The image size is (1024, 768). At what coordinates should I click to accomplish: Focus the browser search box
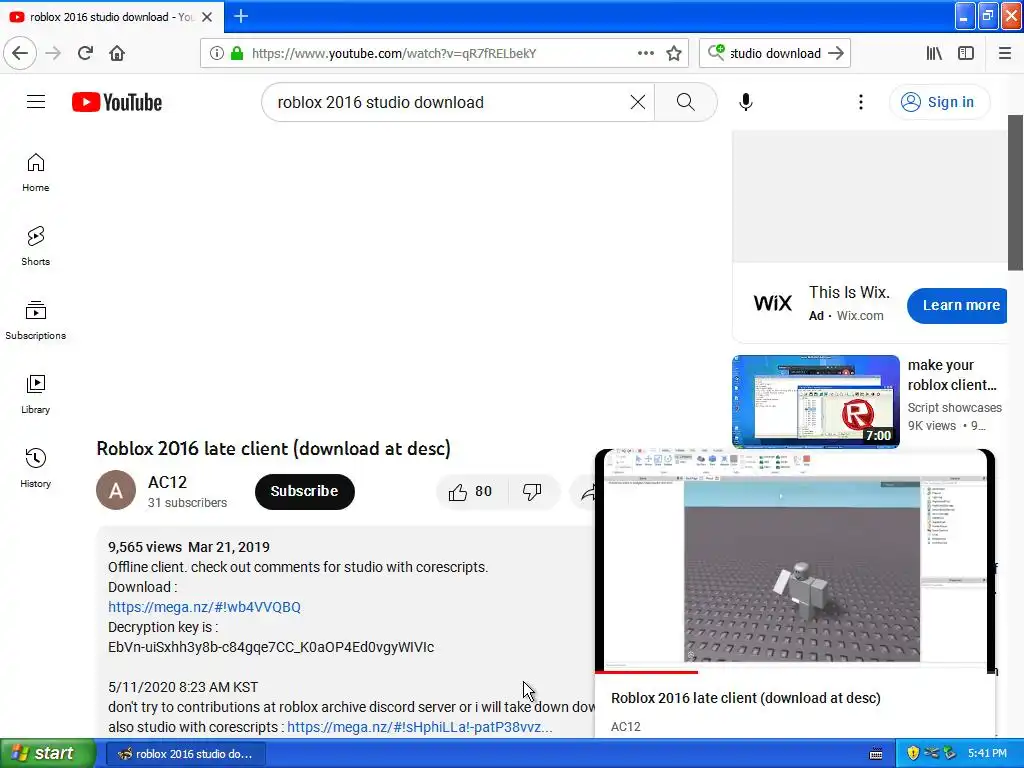pyautogui.click(x=775, y=53)
